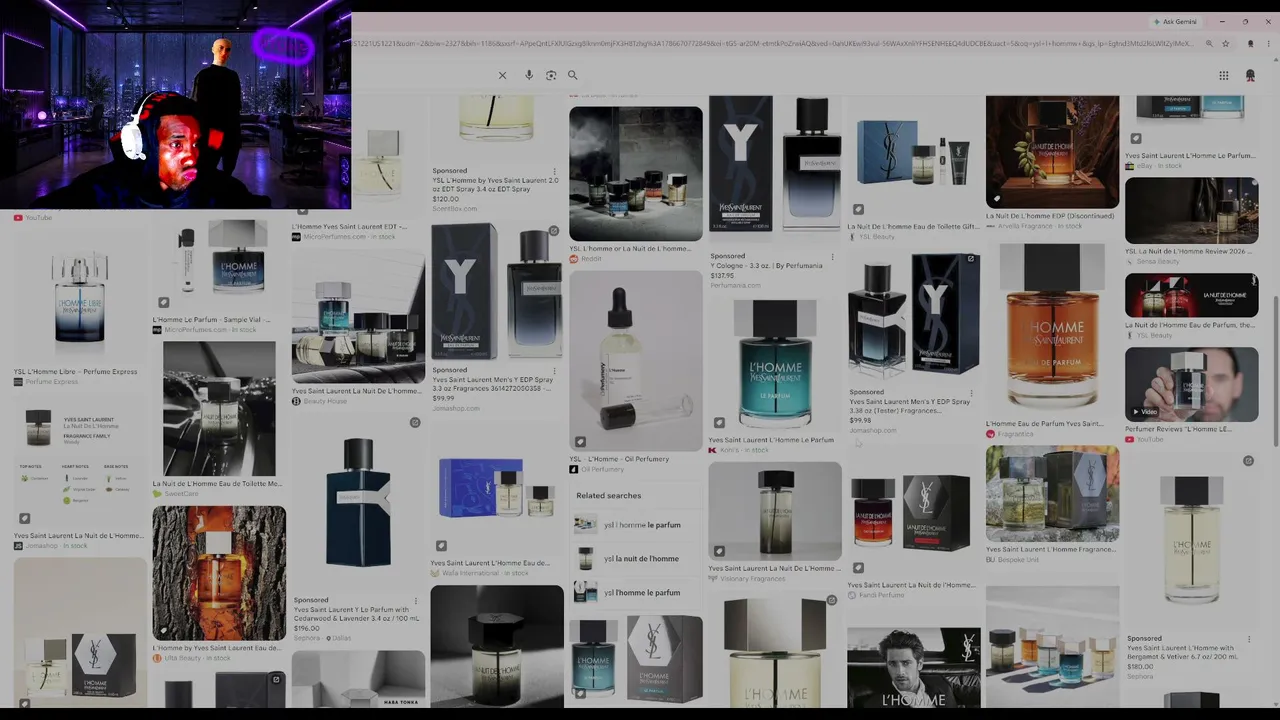Open the eBay L'Homme Le Parfum image
The width and height of the screenshot is (1280, 720).
pyautogui.click(x=1191, y=120)
